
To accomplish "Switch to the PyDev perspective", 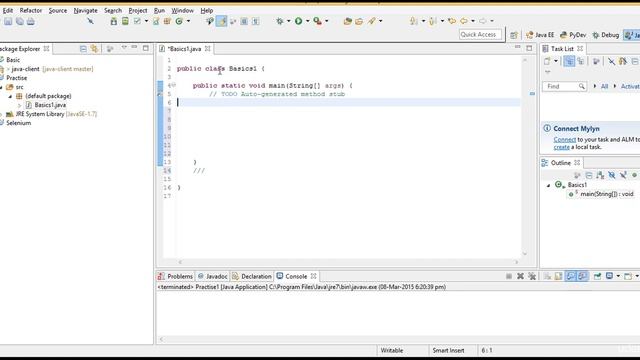I will point(573,35).
